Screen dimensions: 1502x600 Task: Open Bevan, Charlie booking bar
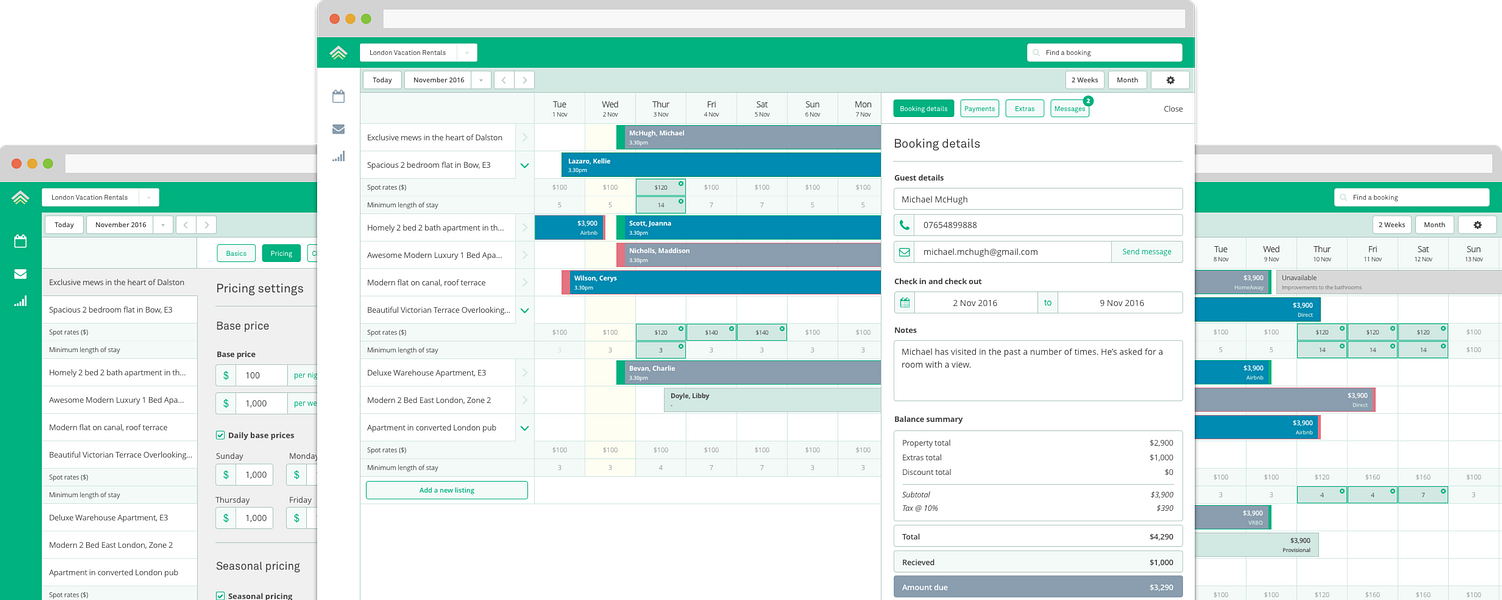(x=749, y=373)
